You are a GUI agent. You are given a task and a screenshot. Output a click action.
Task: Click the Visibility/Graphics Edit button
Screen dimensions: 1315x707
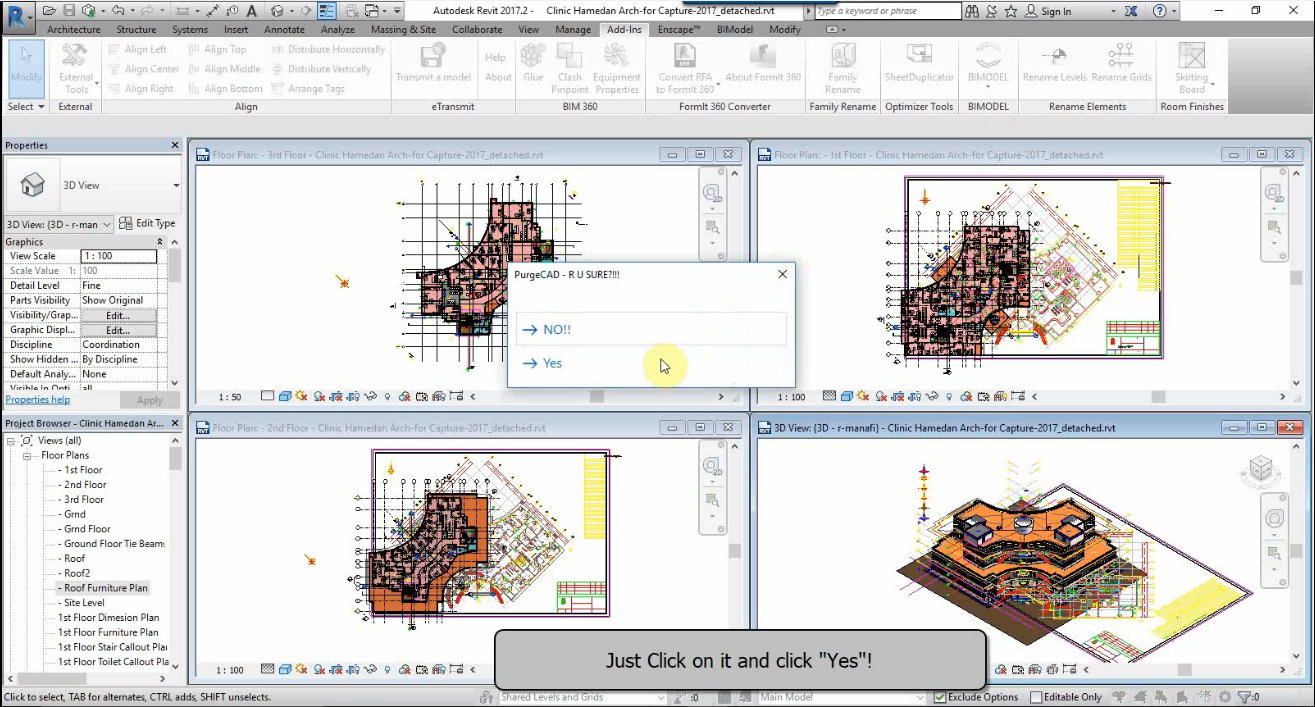coord(118,315)
